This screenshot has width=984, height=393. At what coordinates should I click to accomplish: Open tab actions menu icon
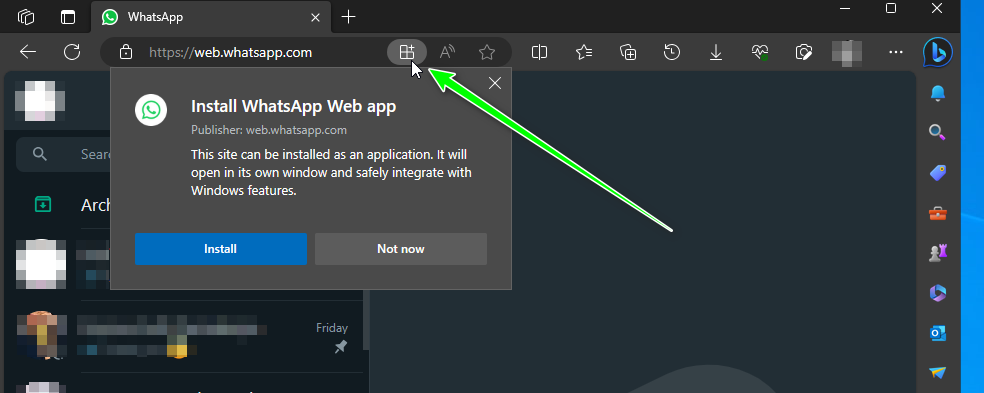(x=68, y=17)
